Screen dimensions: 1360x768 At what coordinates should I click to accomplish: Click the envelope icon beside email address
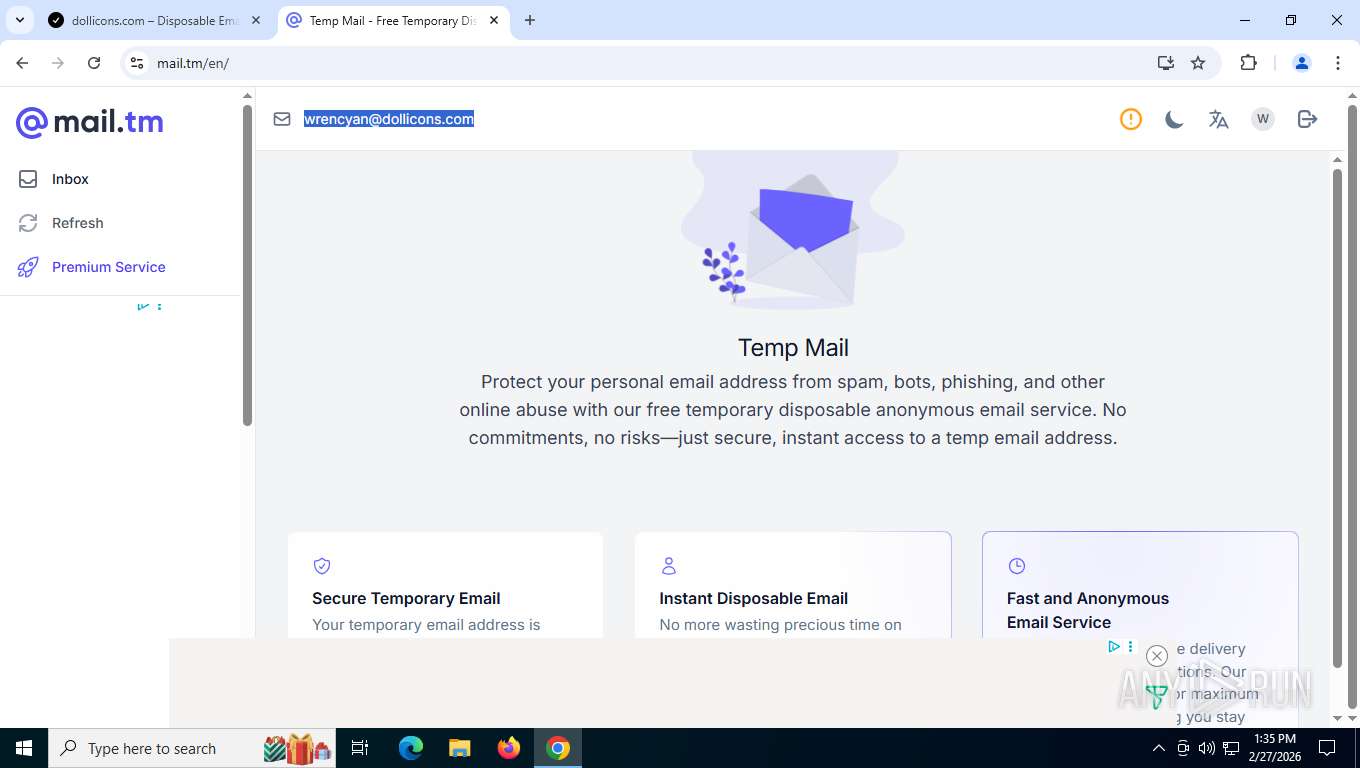[x=282, y=119]
